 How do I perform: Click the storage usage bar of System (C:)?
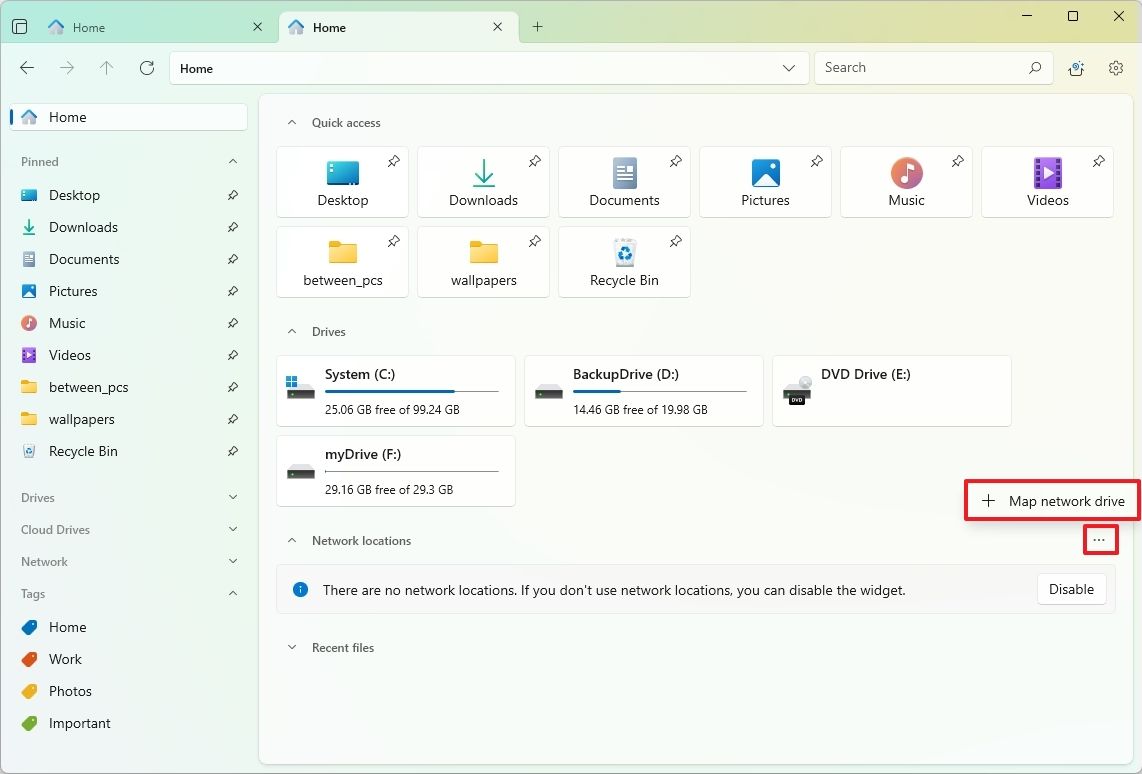[x=413, y=391]
